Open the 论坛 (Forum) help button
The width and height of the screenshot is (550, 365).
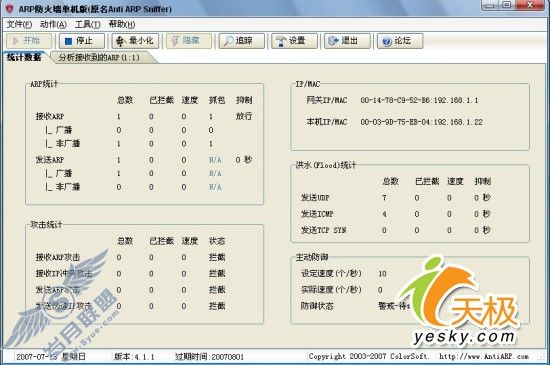pyautogui.click(x=400, y=41)
